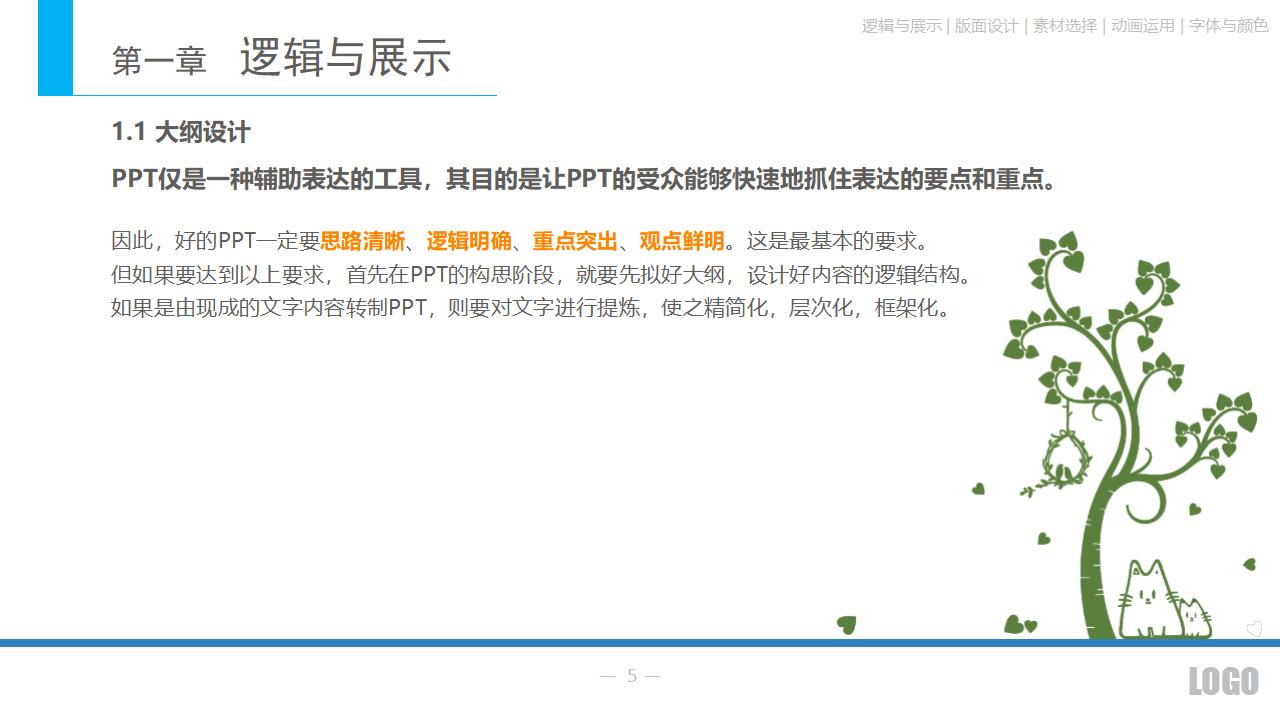Viewport: 1280px width, 720px height.
Task: Select the line beginning 如果是由现成的文字内容转制PPT
Action: 530,308
